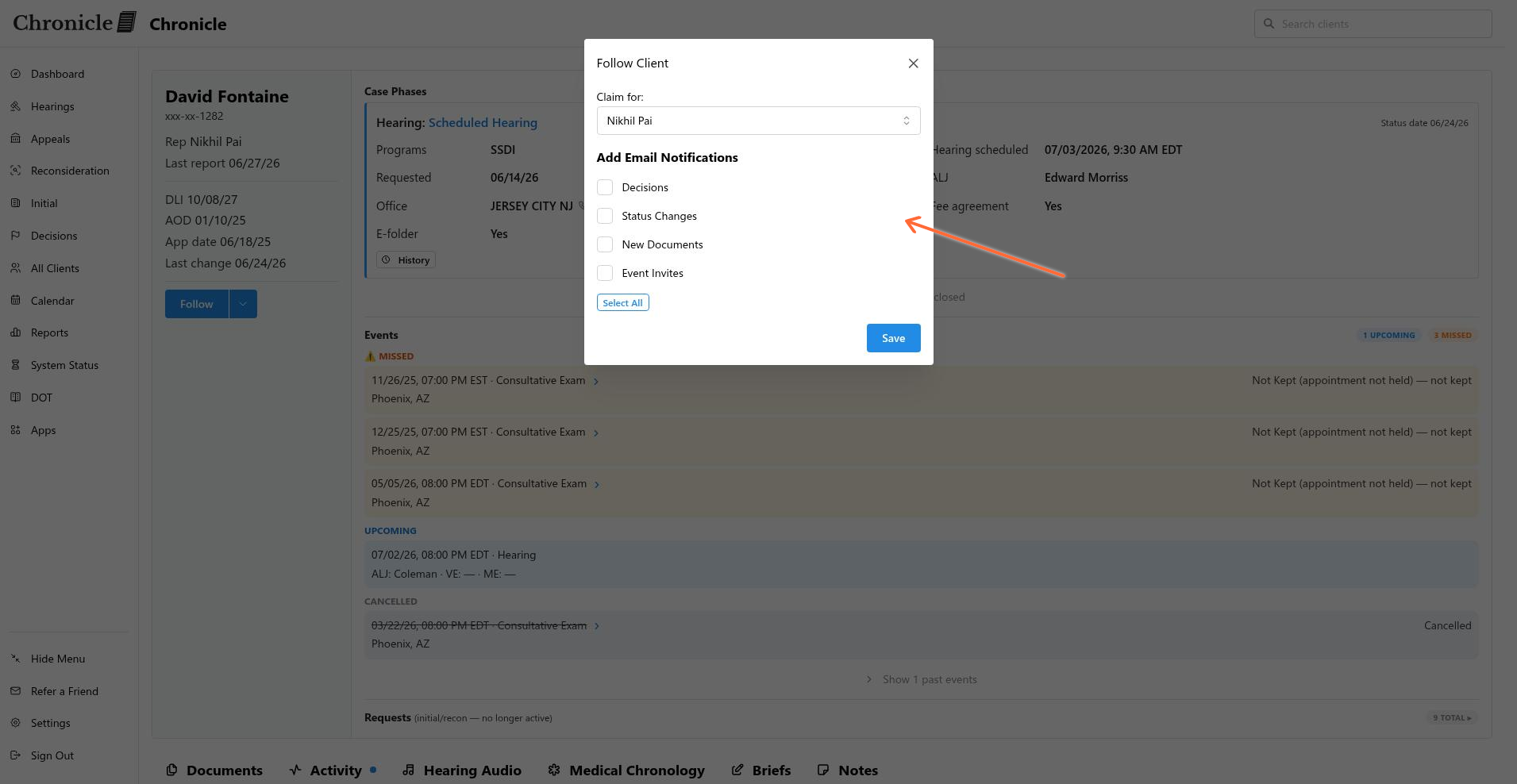Click the Hearings gavel icon
Screen dimensions: 1517x784
click(16, 106)
